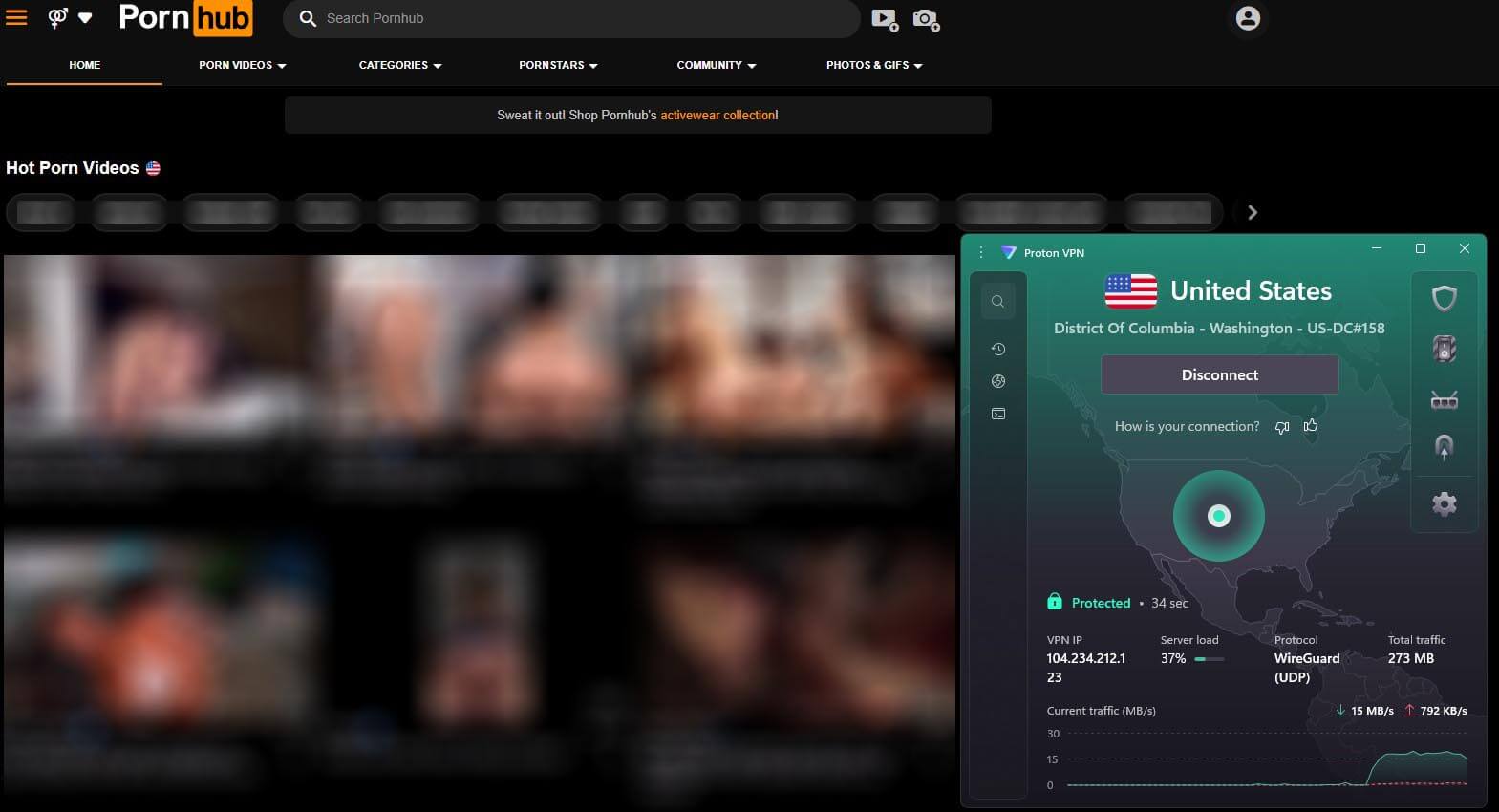Open Proton VPN settings gear
This screenshot has width=1499, height=812.
click(x=1444, y=503)
